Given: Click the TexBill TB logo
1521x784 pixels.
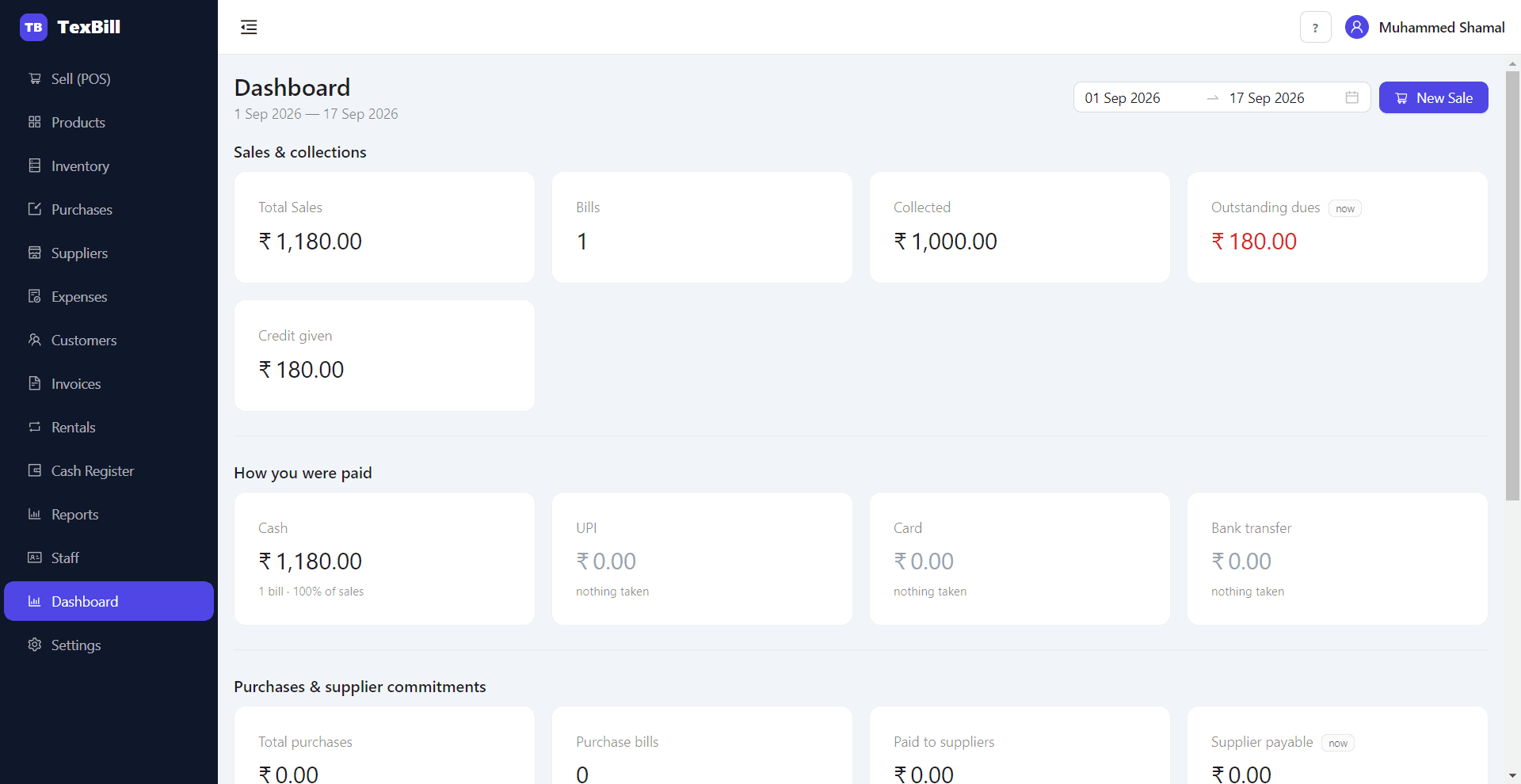Looking at the screenshot, I should [x=33, y=27].
